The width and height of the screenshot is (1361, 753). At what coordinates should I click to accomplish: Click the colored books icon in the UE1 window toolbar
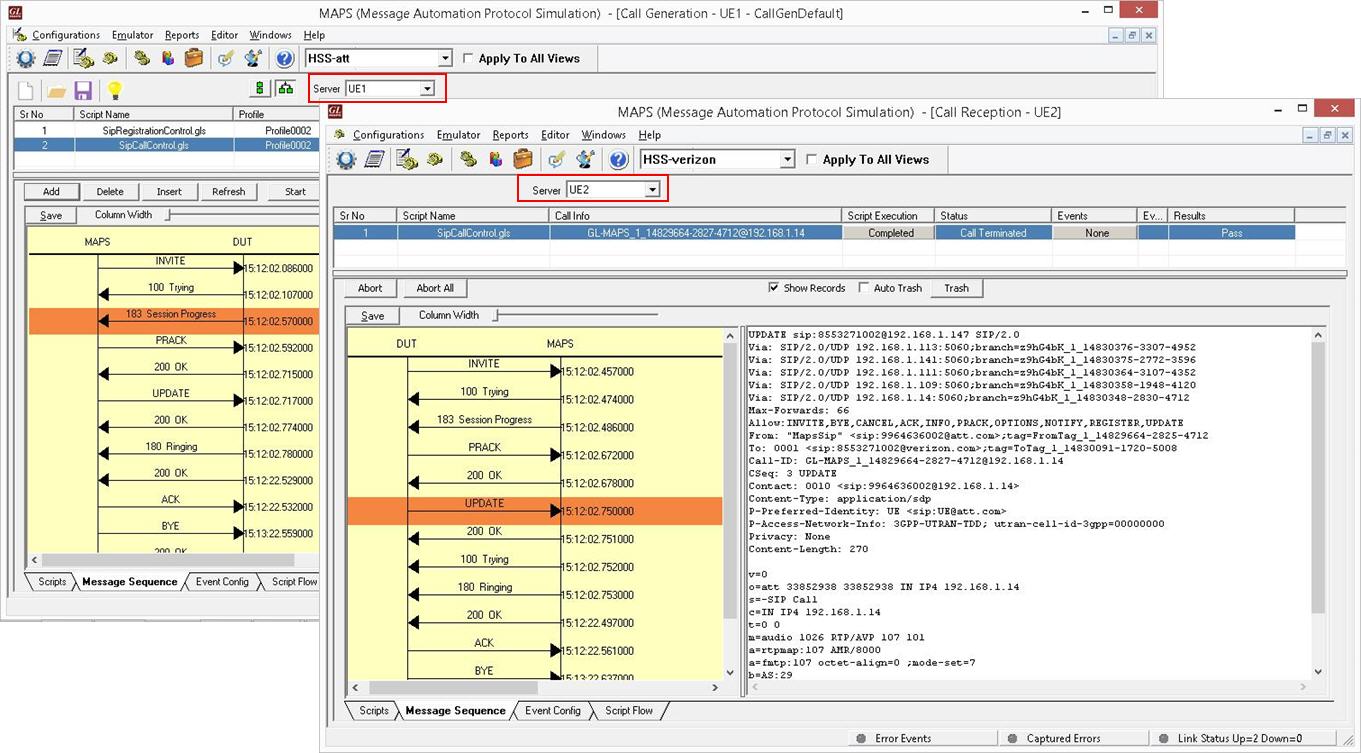(x=168, y=59)
